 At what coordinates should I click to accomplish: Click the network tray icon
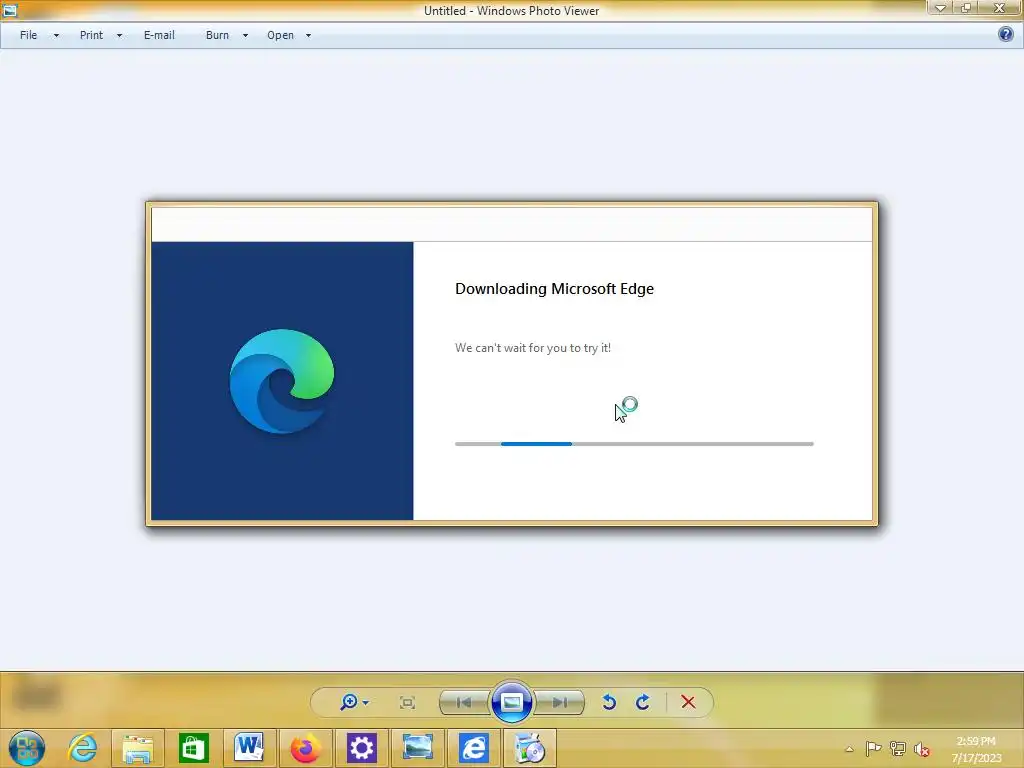pyautogui.click(x=897, y=748)
